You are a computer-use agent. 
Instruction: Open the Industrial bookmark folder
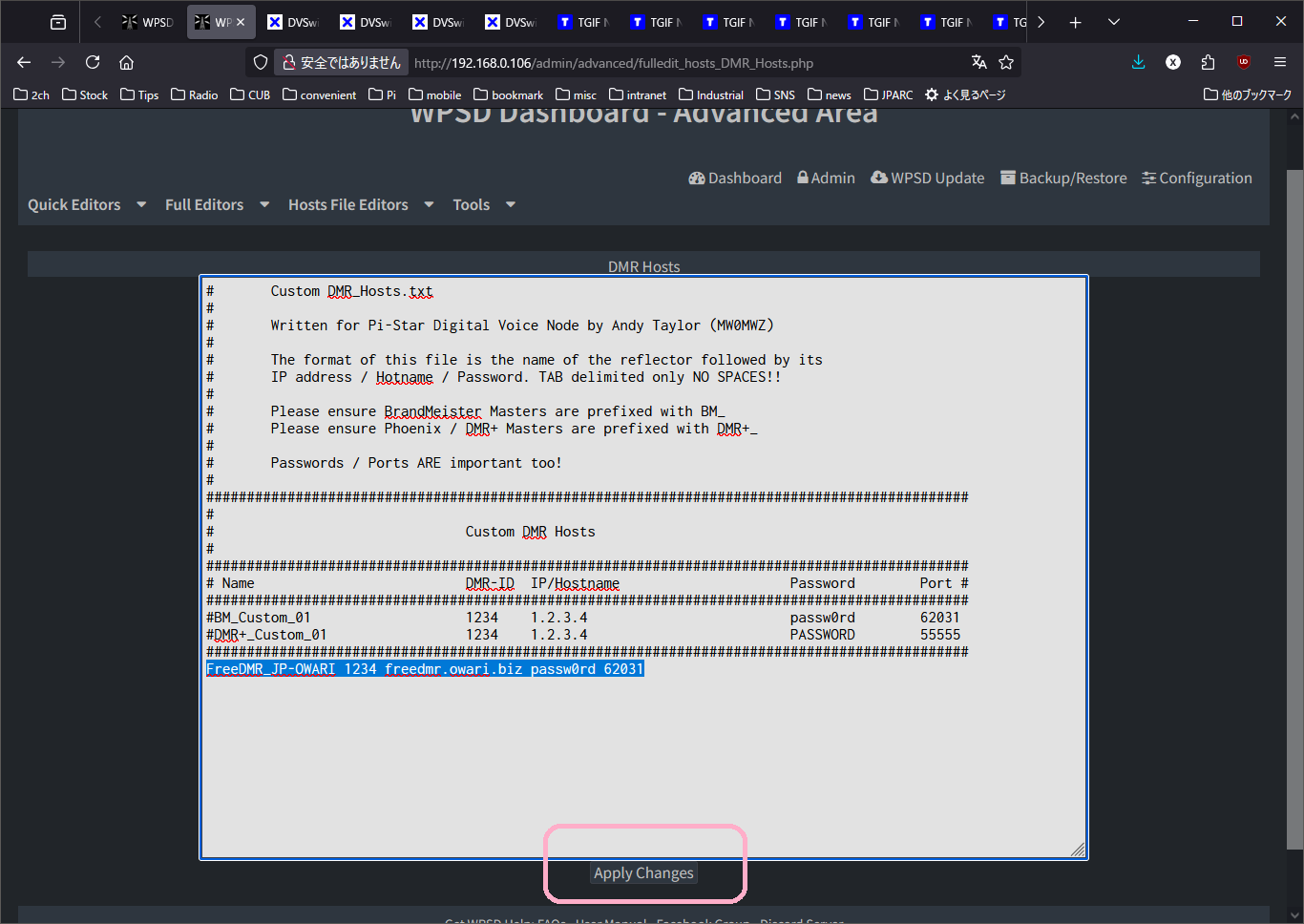711,94
